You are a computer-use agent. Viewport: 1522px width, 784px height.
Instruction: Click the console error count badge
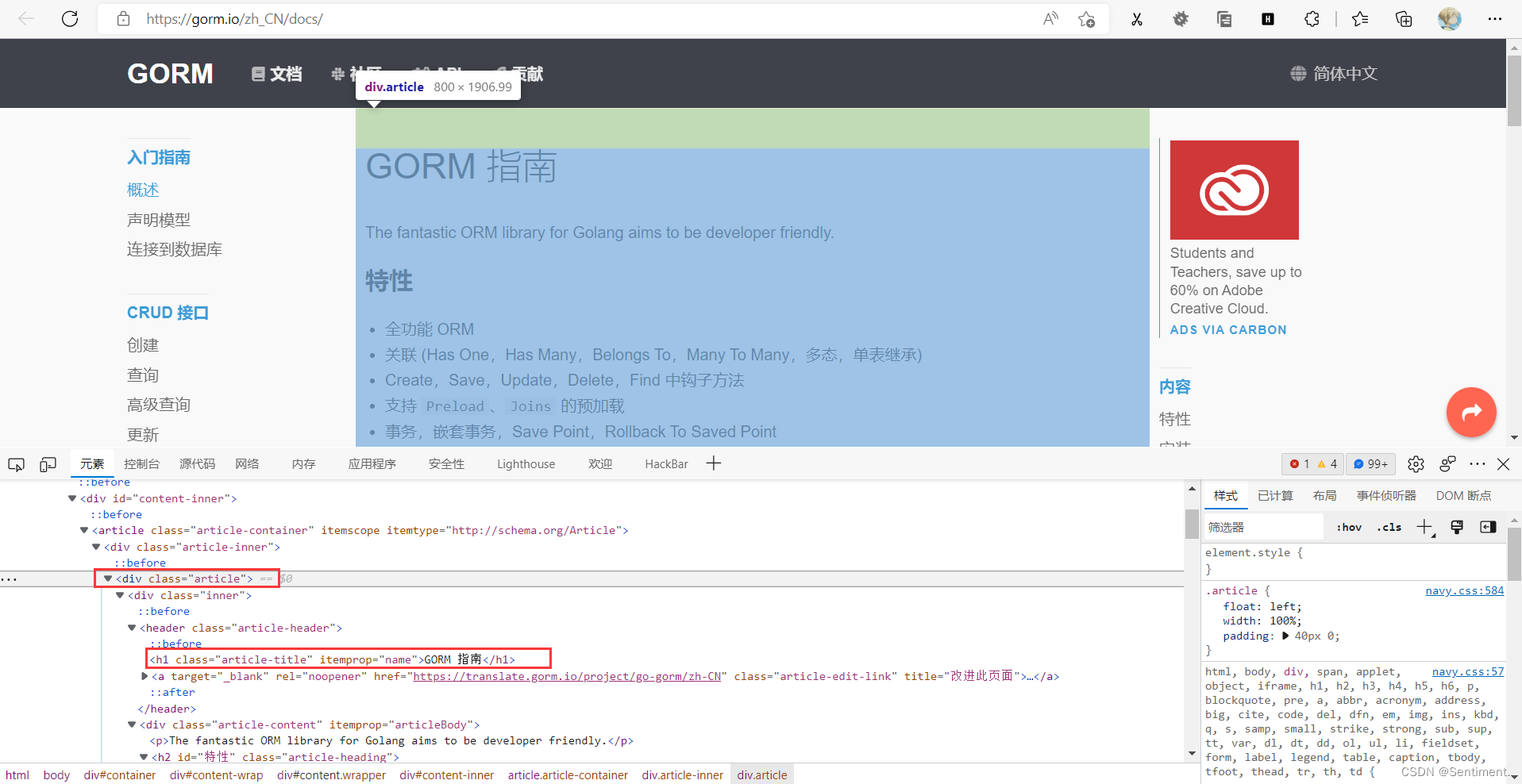pos(1300,463)
